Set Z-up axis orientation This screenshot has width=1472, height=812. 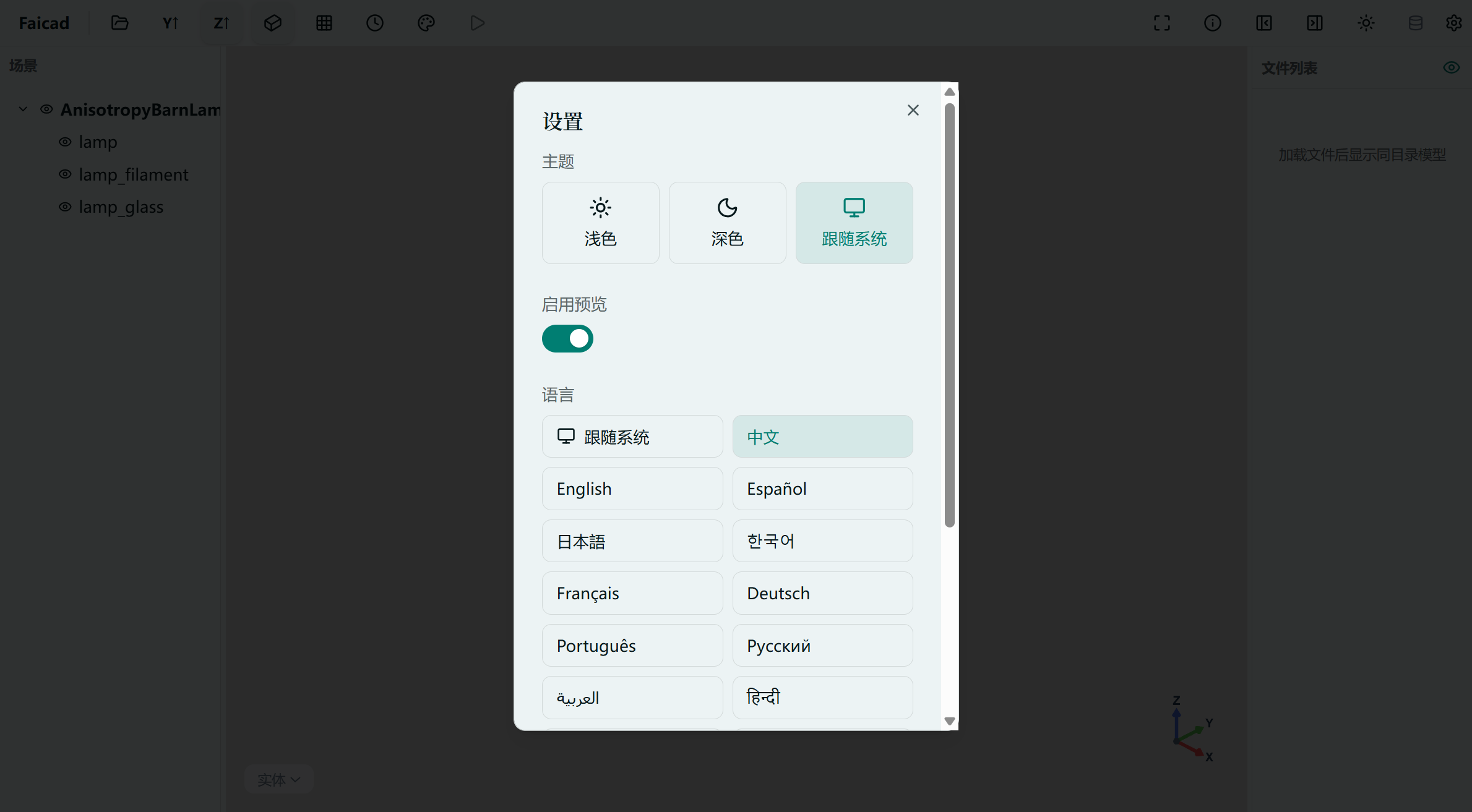[222, 23]
